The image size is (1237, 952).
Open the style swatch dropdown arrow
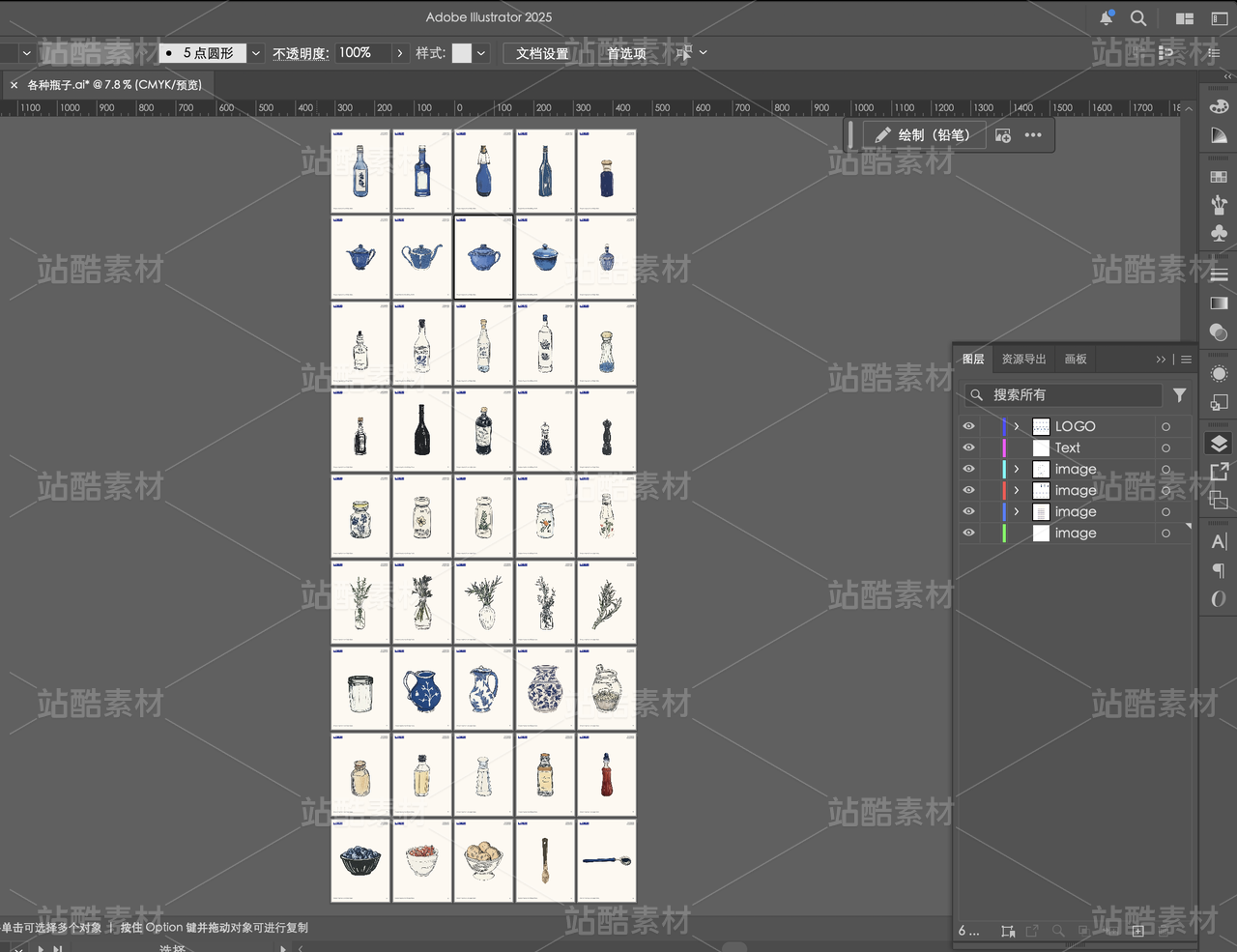[x=481, y=53]
